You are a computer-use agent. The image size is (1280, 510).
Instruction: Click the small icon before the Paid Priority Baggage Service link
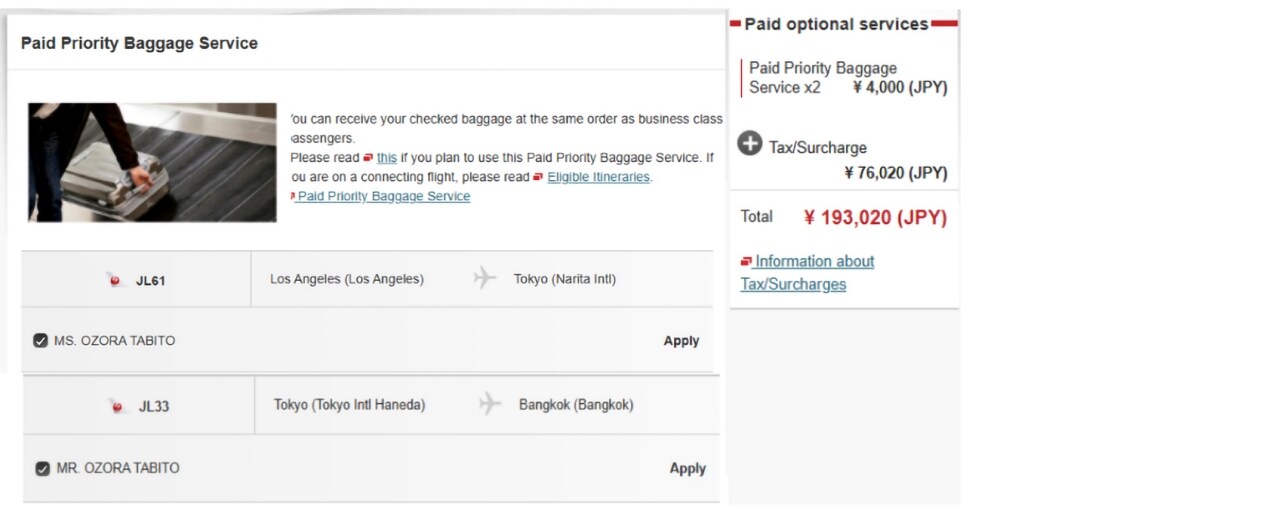292,196
